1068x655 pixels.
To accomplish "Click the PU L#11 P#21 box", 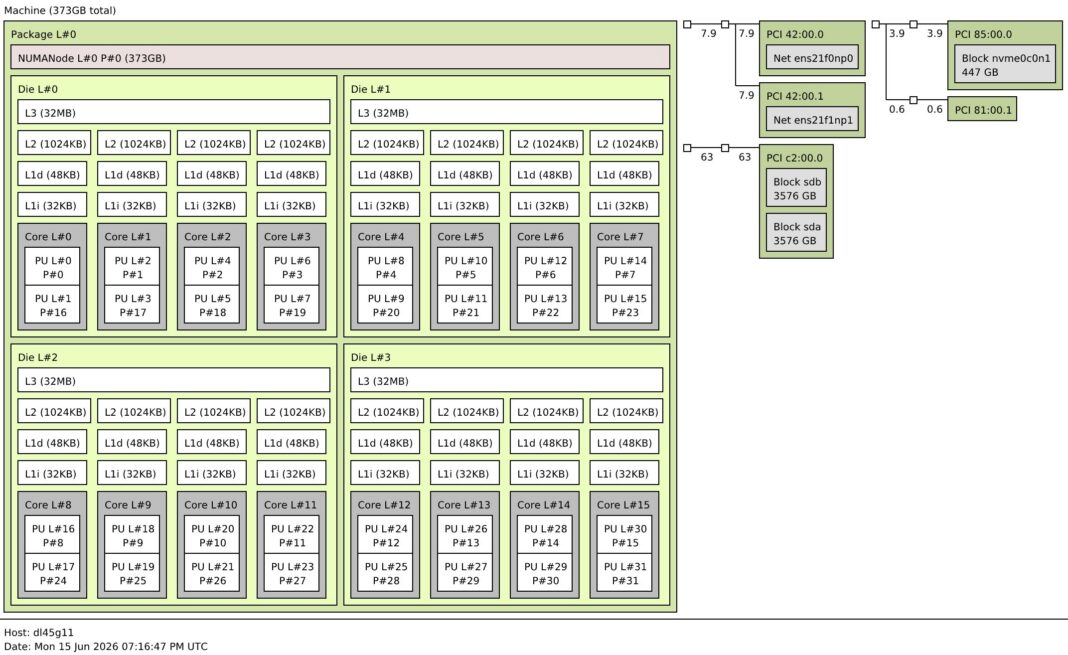I will point(465,304).
